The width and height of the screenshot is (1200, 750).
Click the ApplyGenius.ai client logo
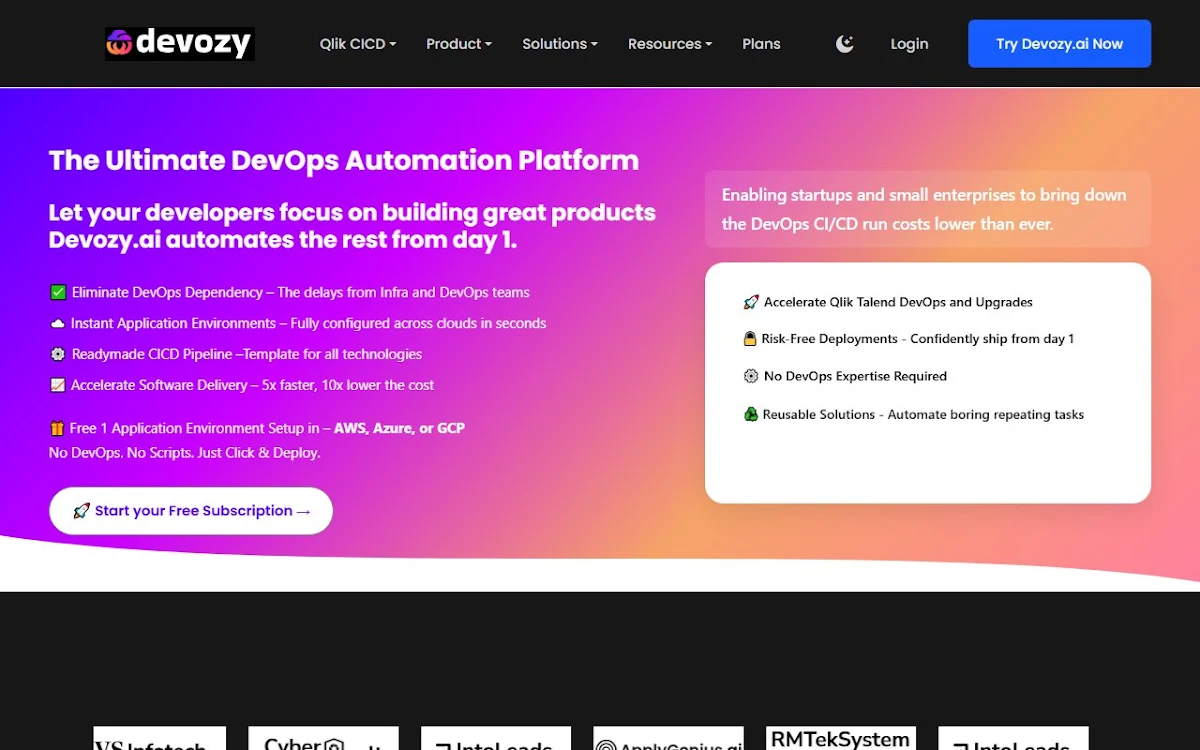click(x=668, y=739)
